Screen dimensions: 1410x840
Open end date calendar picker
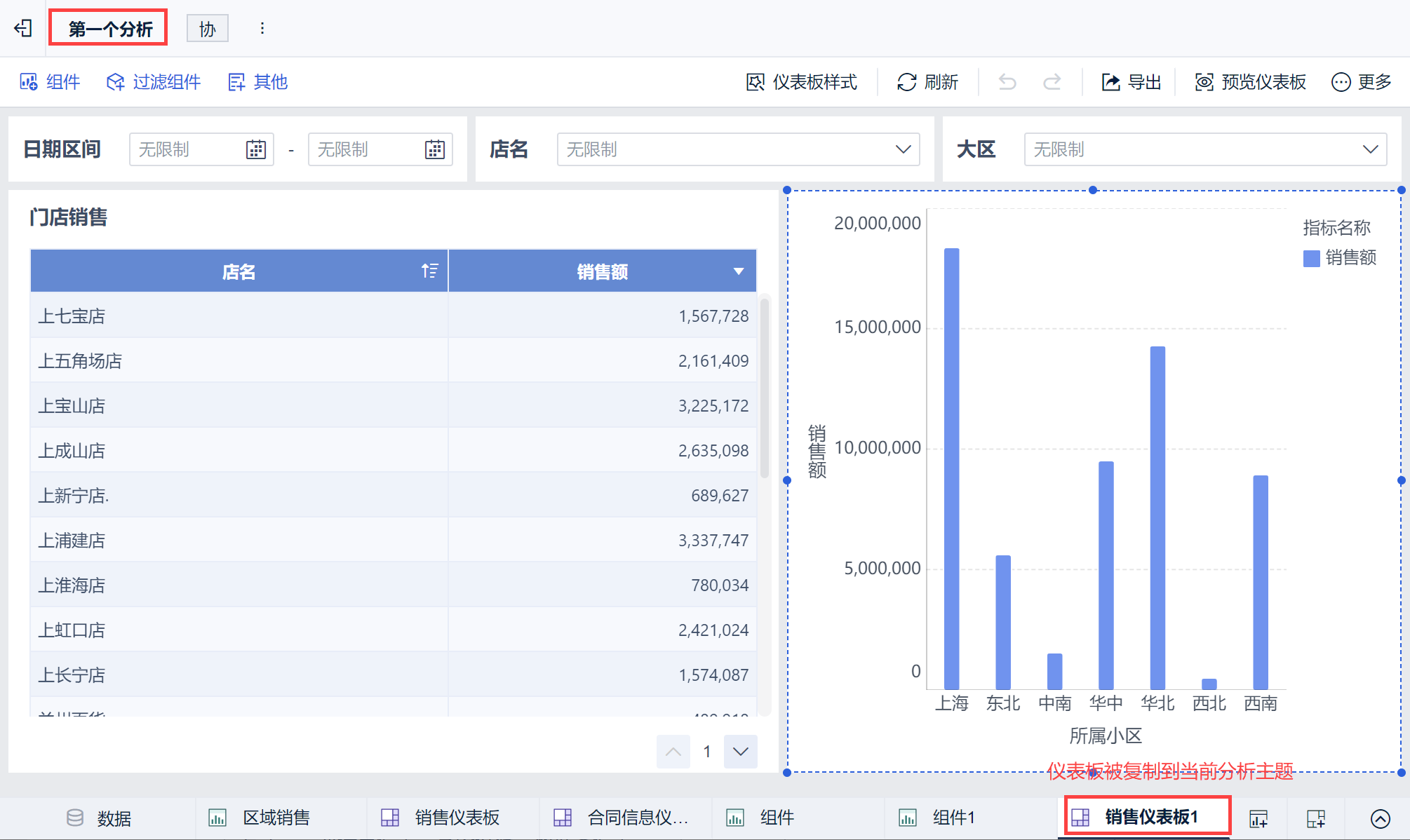[434, 149]
